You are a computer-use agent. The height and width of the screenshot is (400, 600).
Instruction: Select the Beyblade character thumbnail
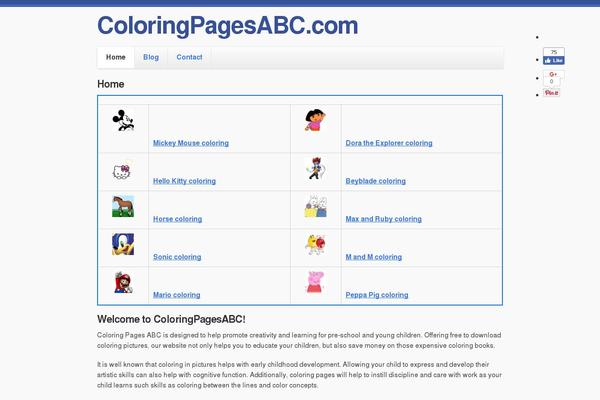tap(316, 168)
